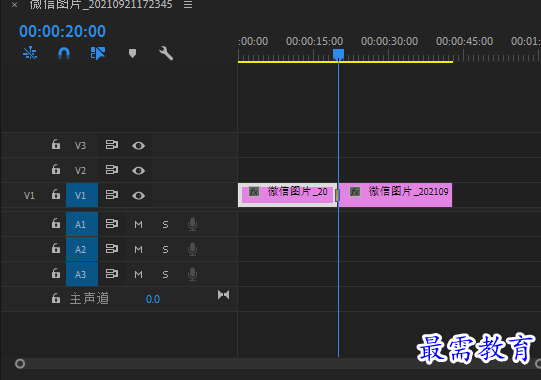Click the left zoom scrollbar handle

(x=20, y=364)
